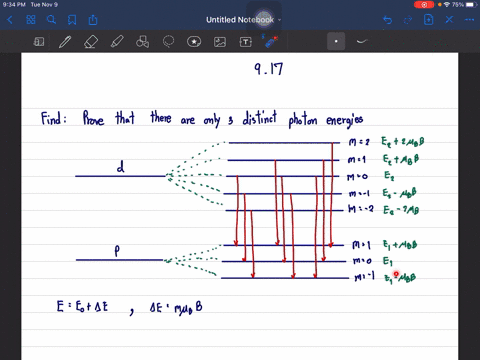Tap the p level label
480x360 pixels.
117,251
